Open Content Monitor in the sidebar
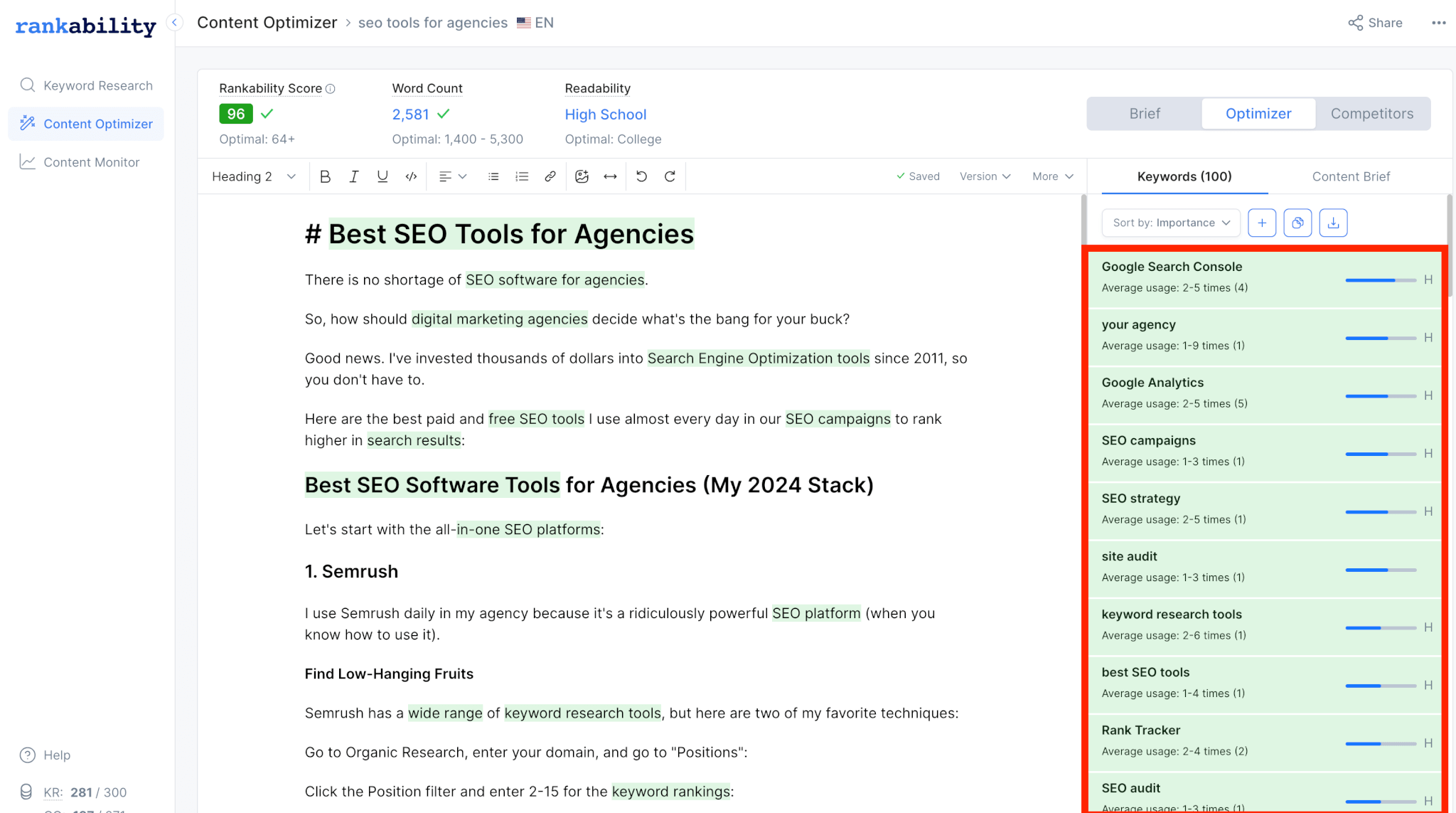 point(86,162)
